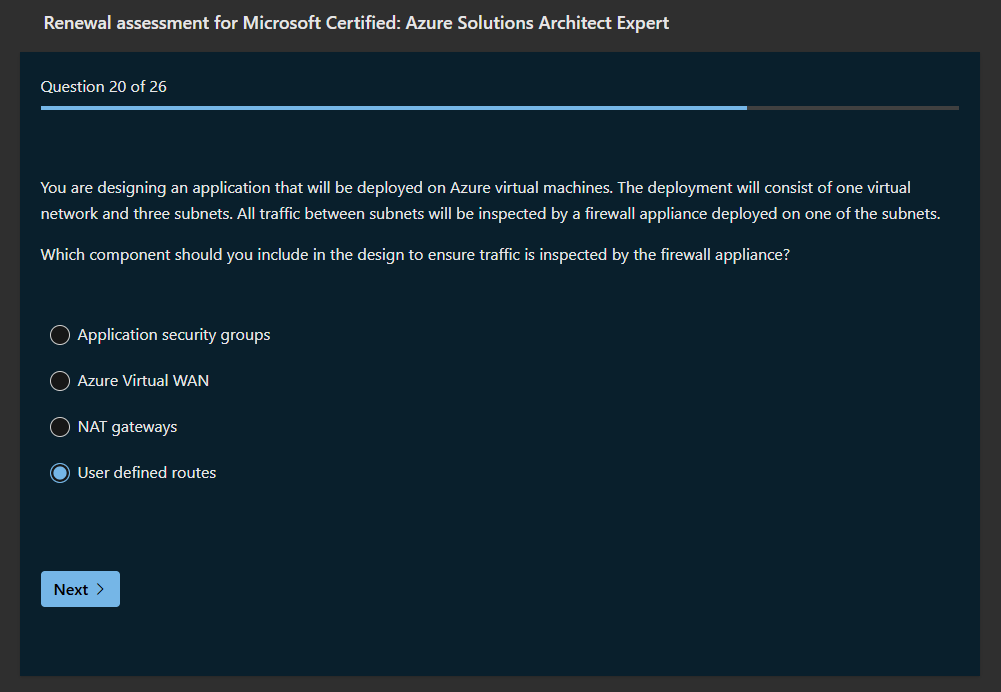Pick the NAT gateways radio button
The image size is (1001, 692).
(60, 427)
